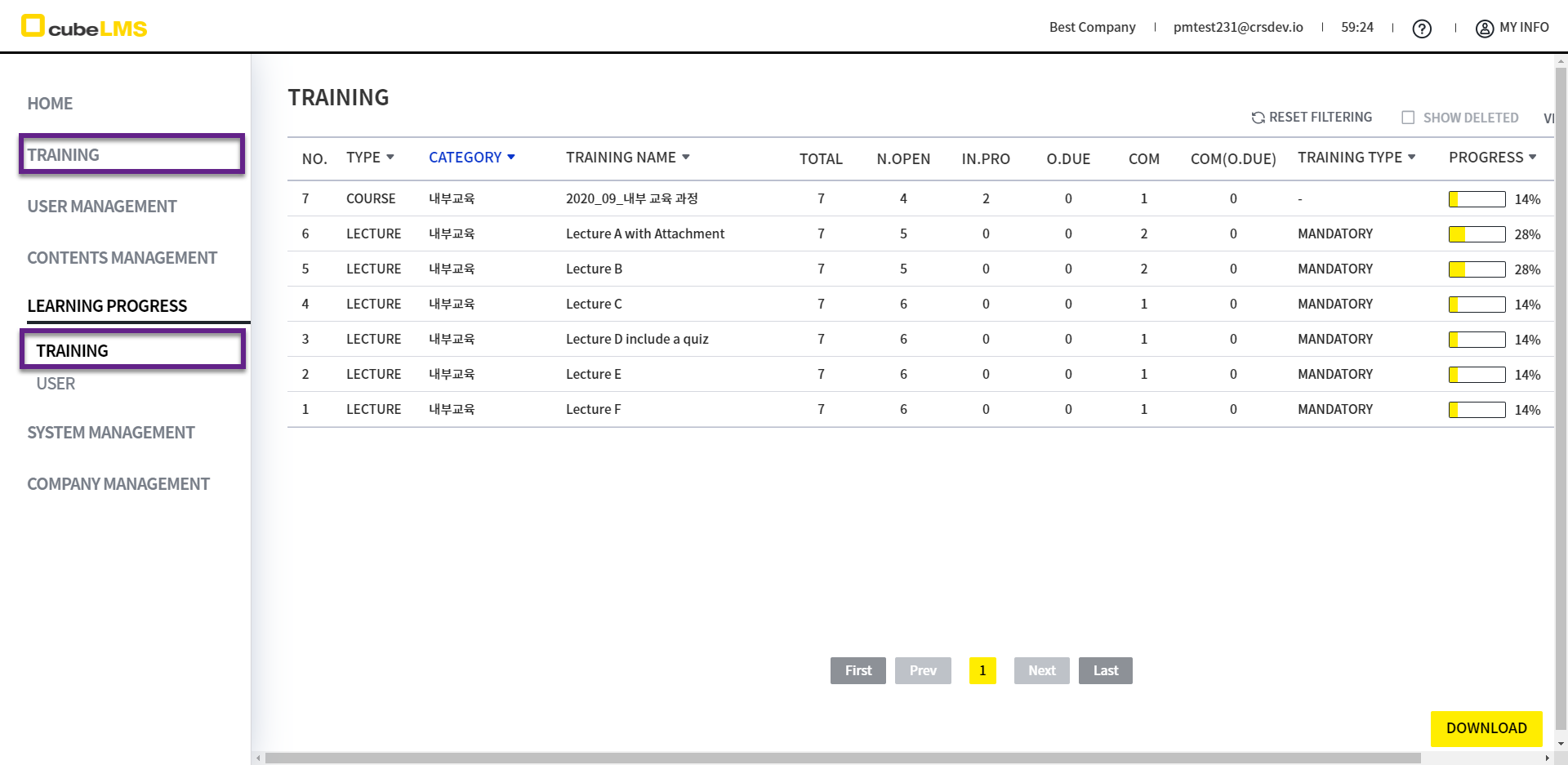Click the MY INFO user icon

click(x=1484, y=29)
